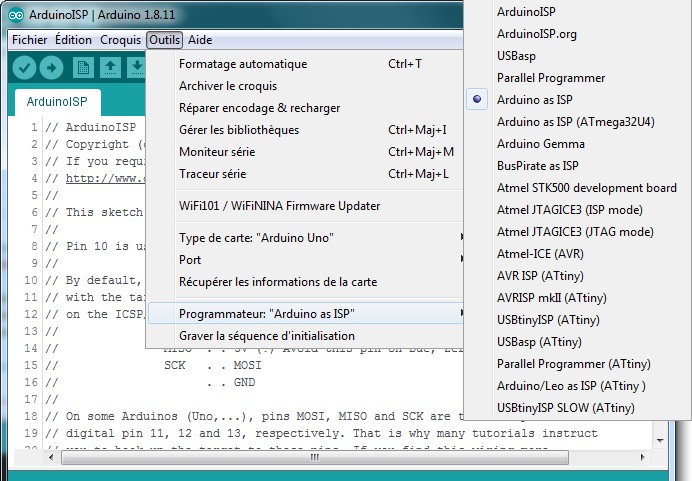Click code line 18 about pins MOSI, MISO
692x481 pixels.
[x=254, y=417]
